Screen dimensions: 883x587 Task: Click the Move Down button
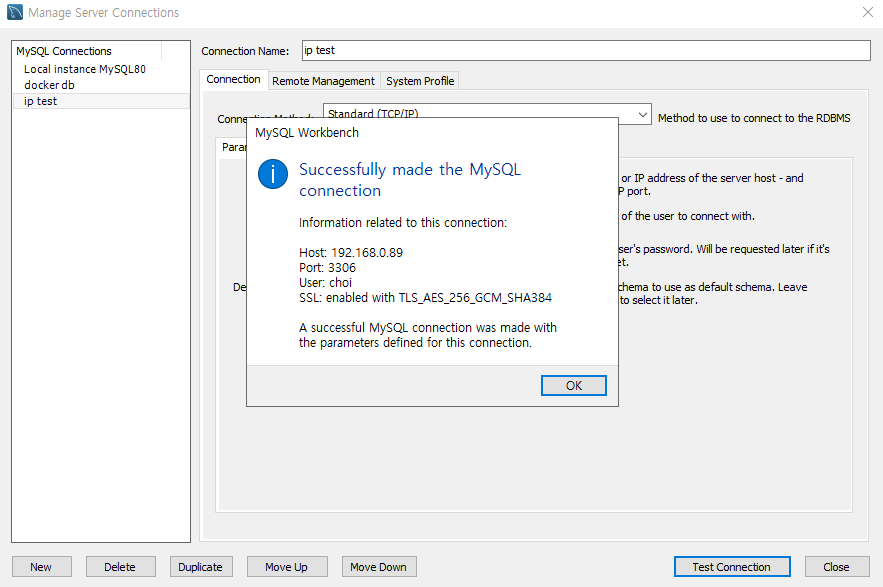click(x=378, y=567)
